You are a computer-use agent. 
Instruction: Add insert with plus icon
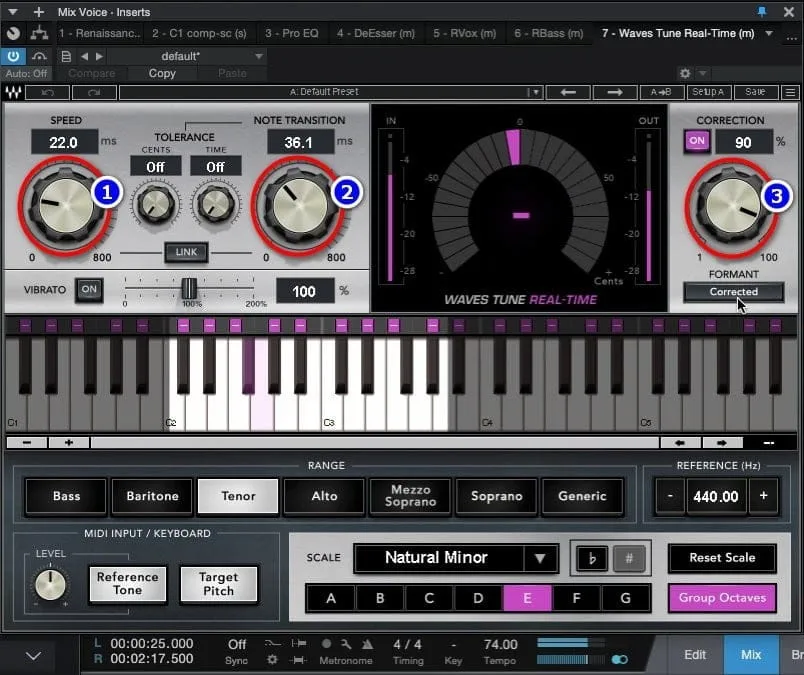click(38, 11)
